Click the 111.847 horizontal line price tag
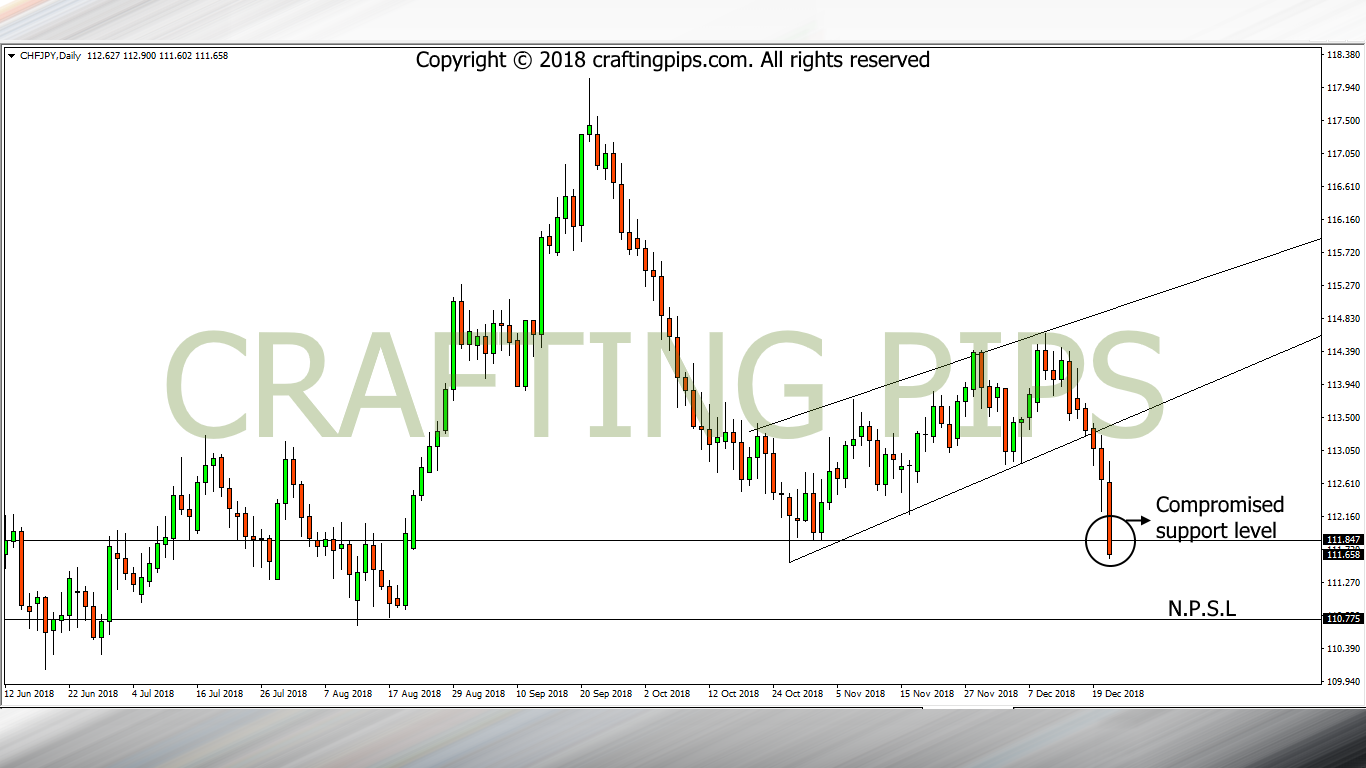The width and height of the screenshot is (1366, 768). (1342, 540)
